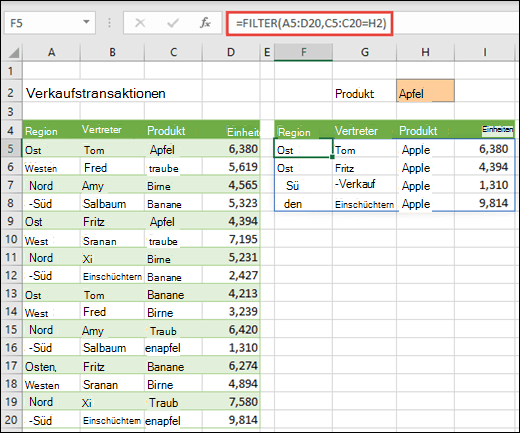Image resolution: width=520 pixels, height=433 pixels.
Task: Select column A header
Action: coord(51,52)
